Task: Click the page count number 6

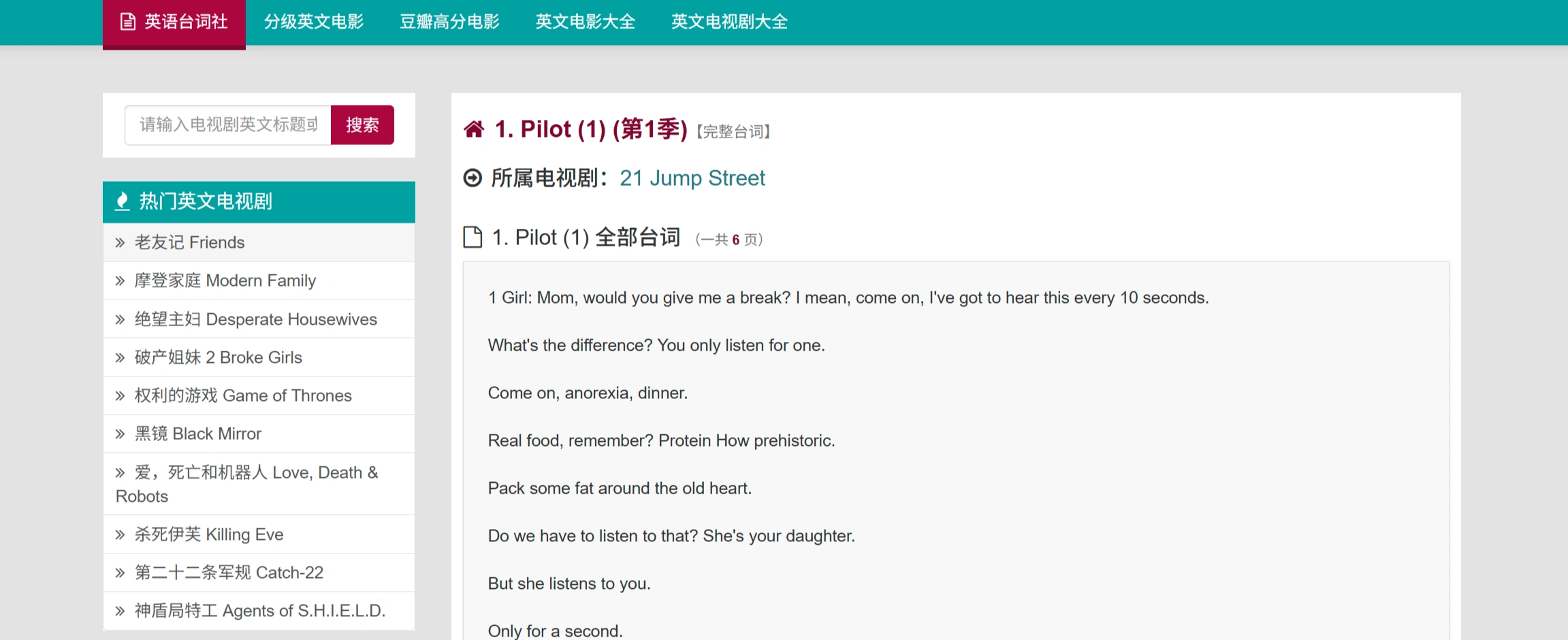Action: (x=735, y=240)
